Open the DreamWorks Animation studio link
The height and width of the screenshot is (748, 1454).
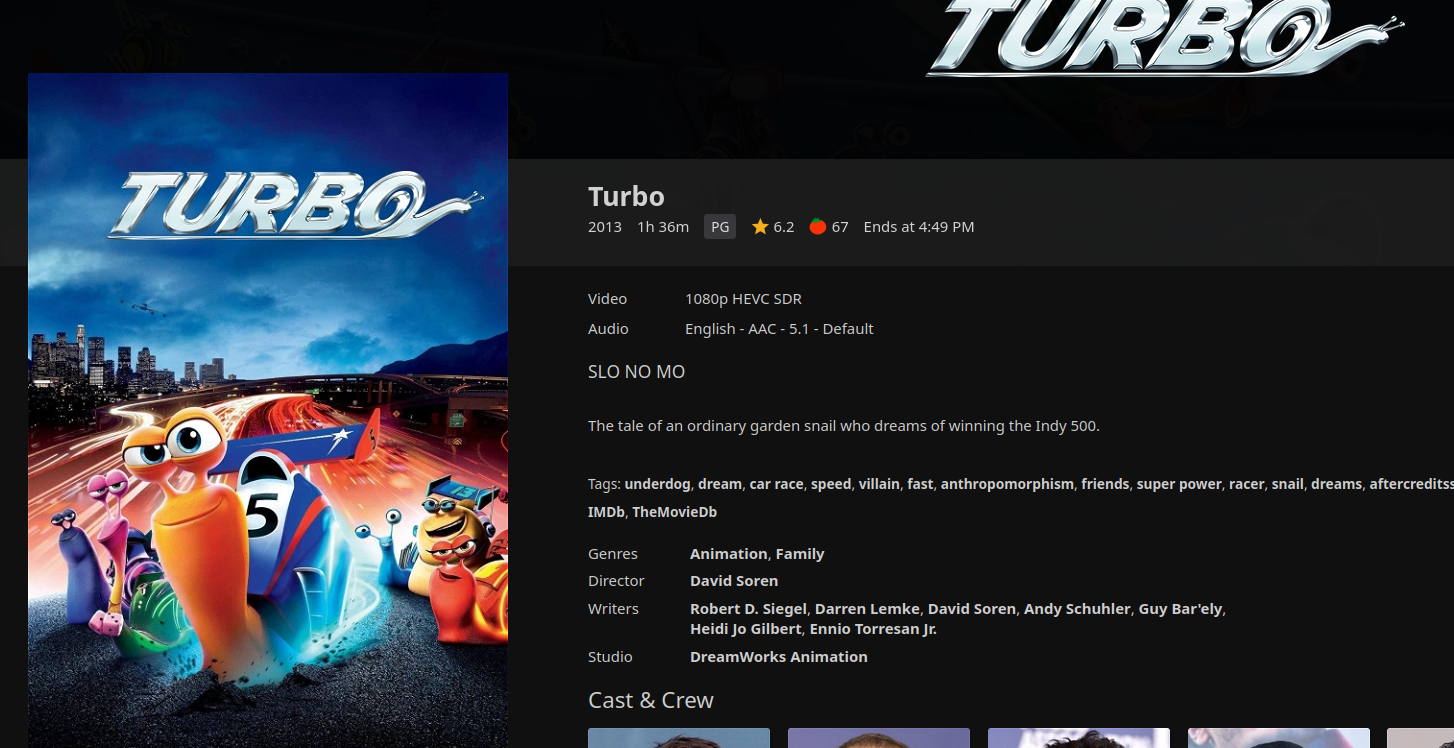click(x=779, y=657)
